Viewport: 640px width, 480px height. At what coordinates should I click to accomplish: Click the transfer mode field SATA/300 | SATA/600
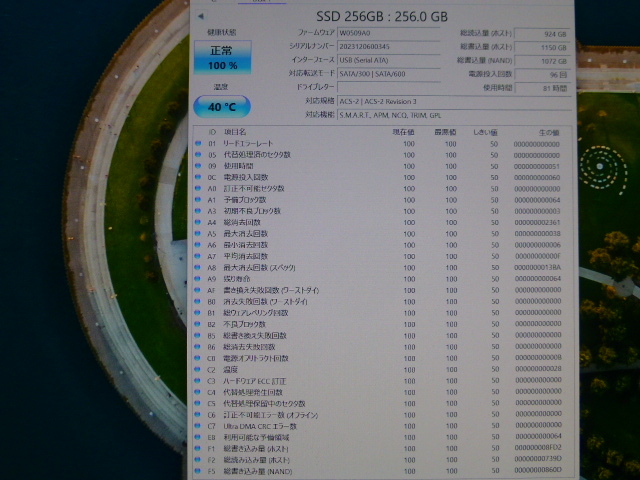(x=389, y=74)
